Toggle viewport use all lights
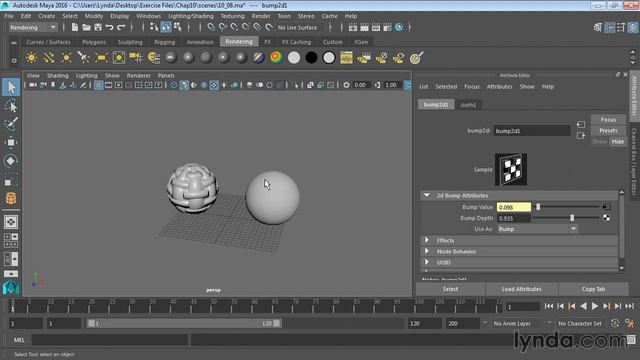 coord(224,85)
